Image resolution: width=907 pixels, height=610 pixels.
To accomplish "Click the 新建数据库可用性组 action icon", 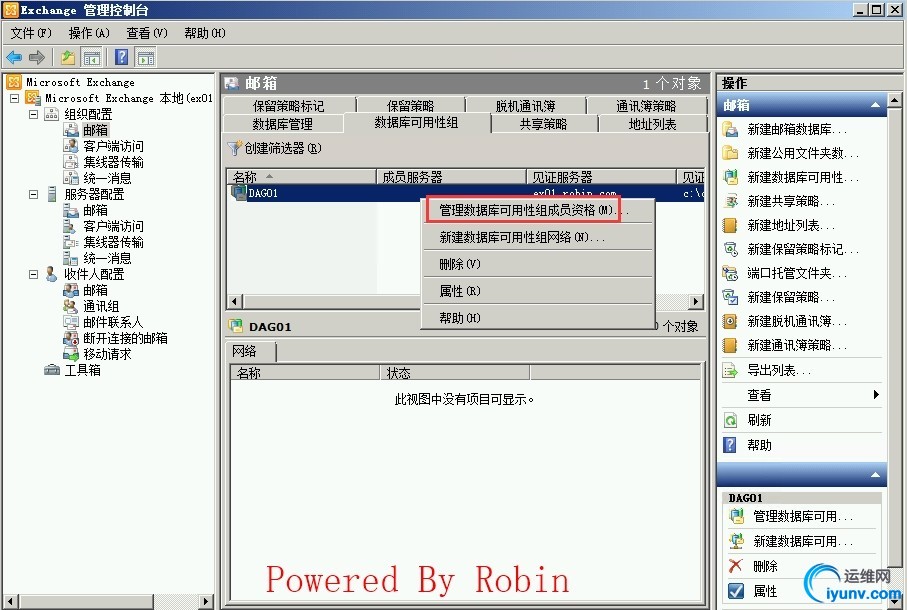I will pos(730,177).
